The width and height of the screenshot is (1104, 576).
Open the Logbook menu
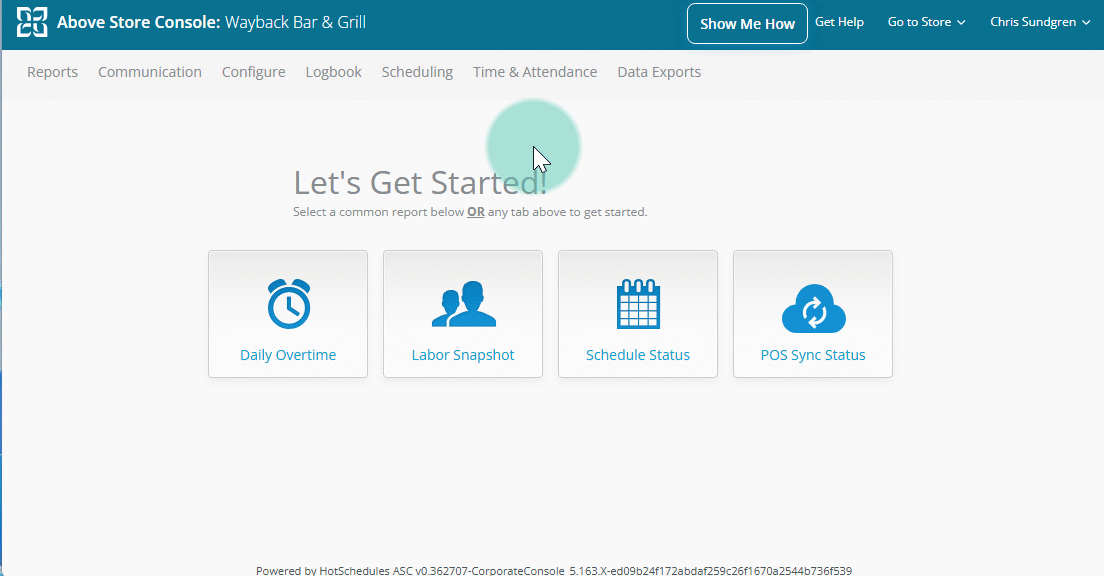334,72
